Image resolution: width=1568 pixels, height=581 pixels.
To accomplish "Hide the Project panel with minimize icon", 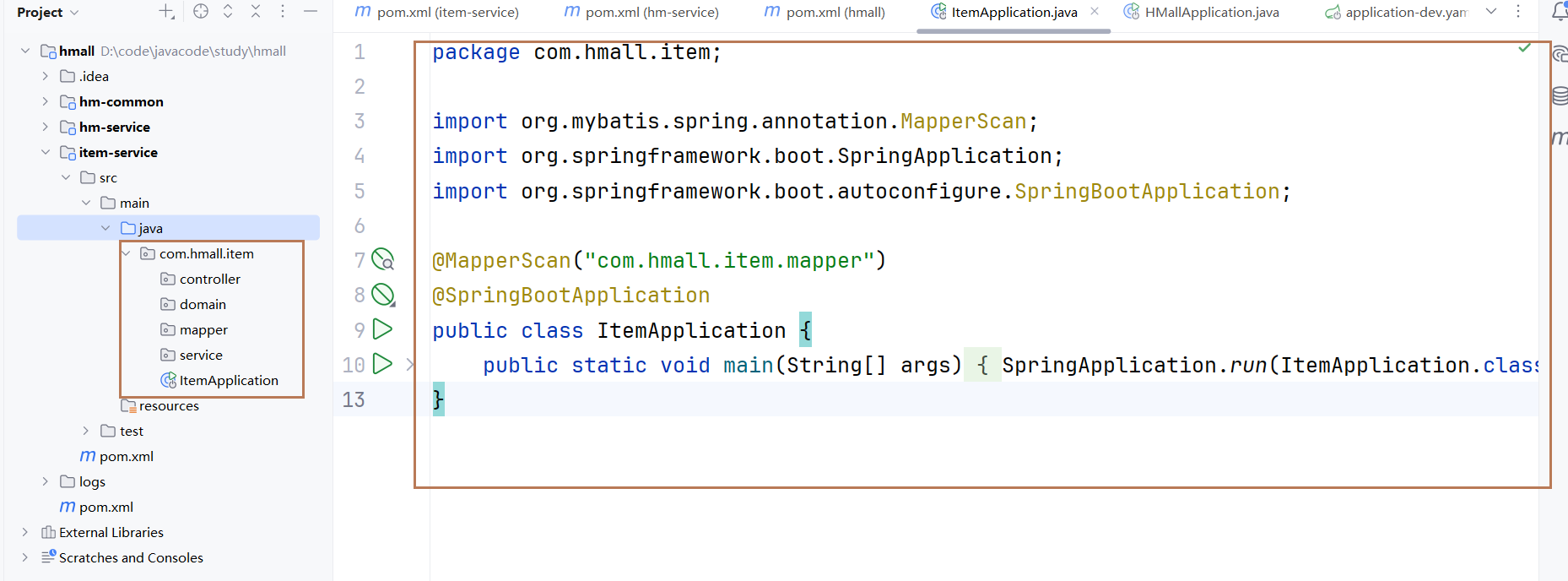I will click(x=311, y=12).
